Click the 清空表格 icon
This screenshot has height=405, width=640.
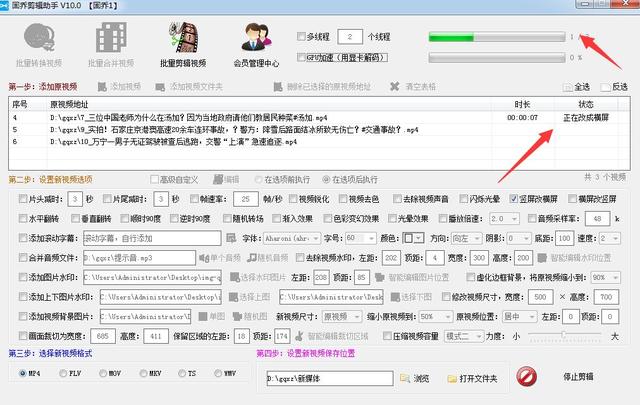[x=394, y=87]
